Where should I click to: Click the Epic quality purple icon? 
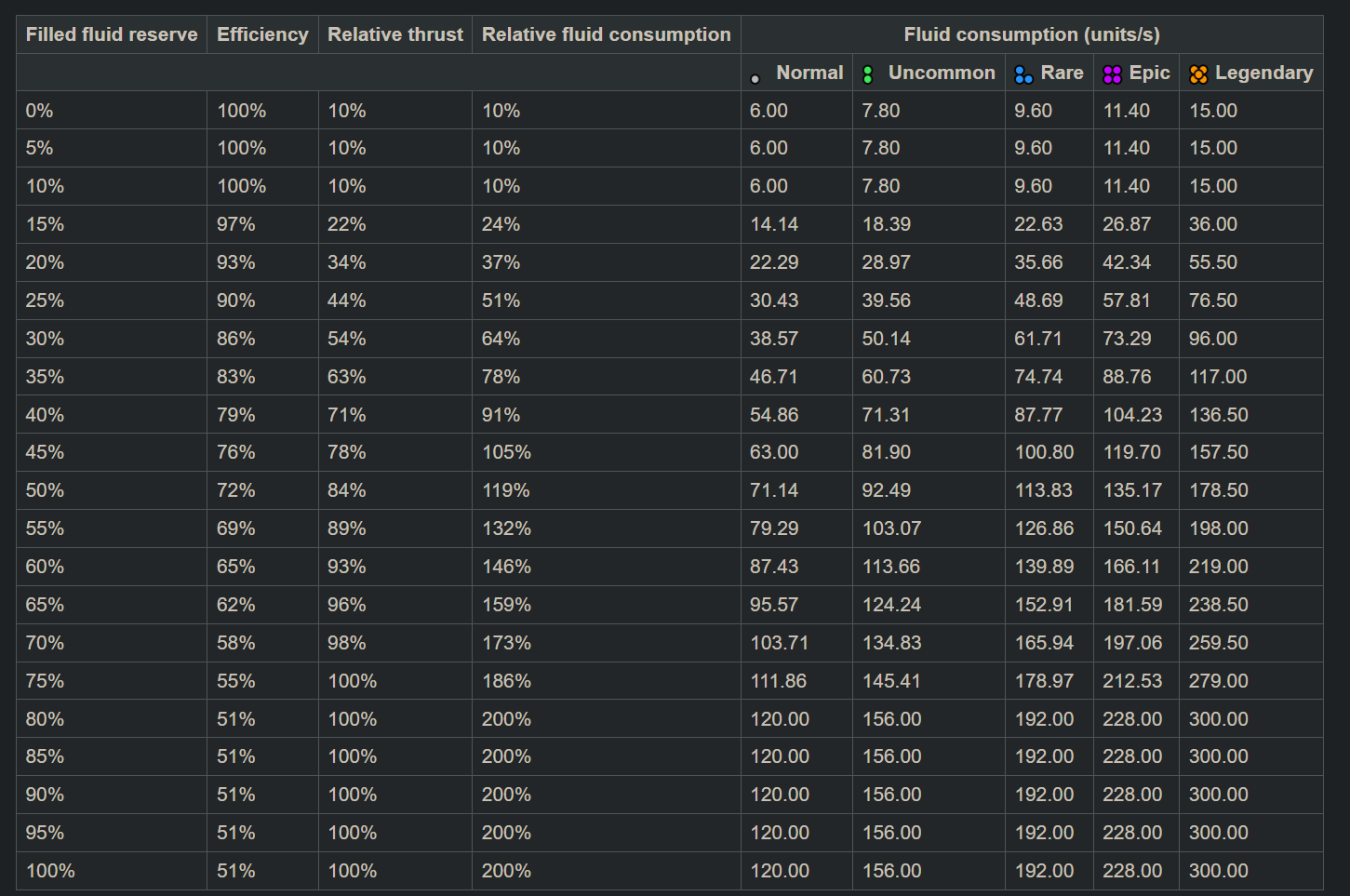coord(1112,74)
